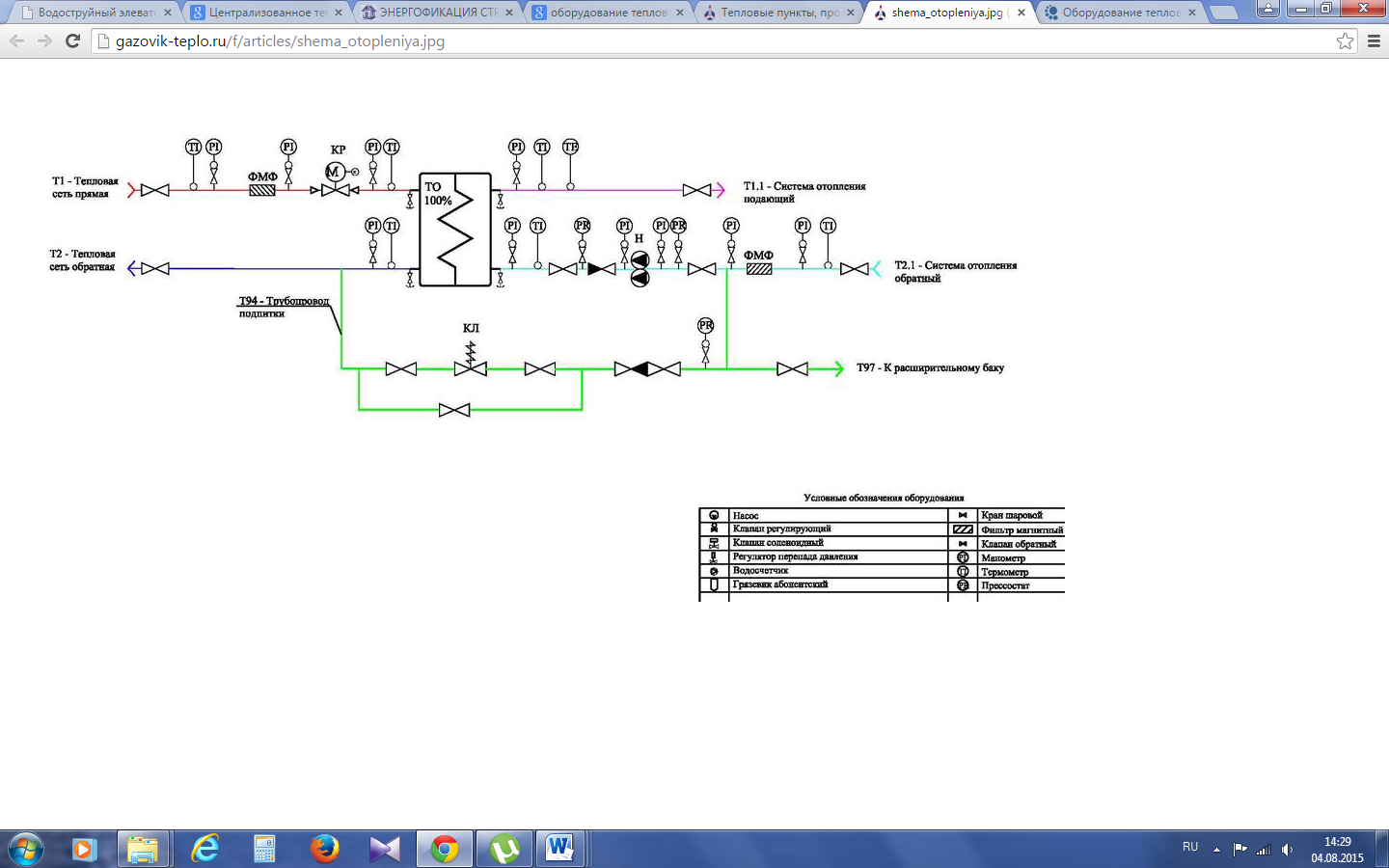The height and width of the screenshot is (868, 1389).
Task: Open the Action Center flag icon
Action: (x=1239, y=850)
